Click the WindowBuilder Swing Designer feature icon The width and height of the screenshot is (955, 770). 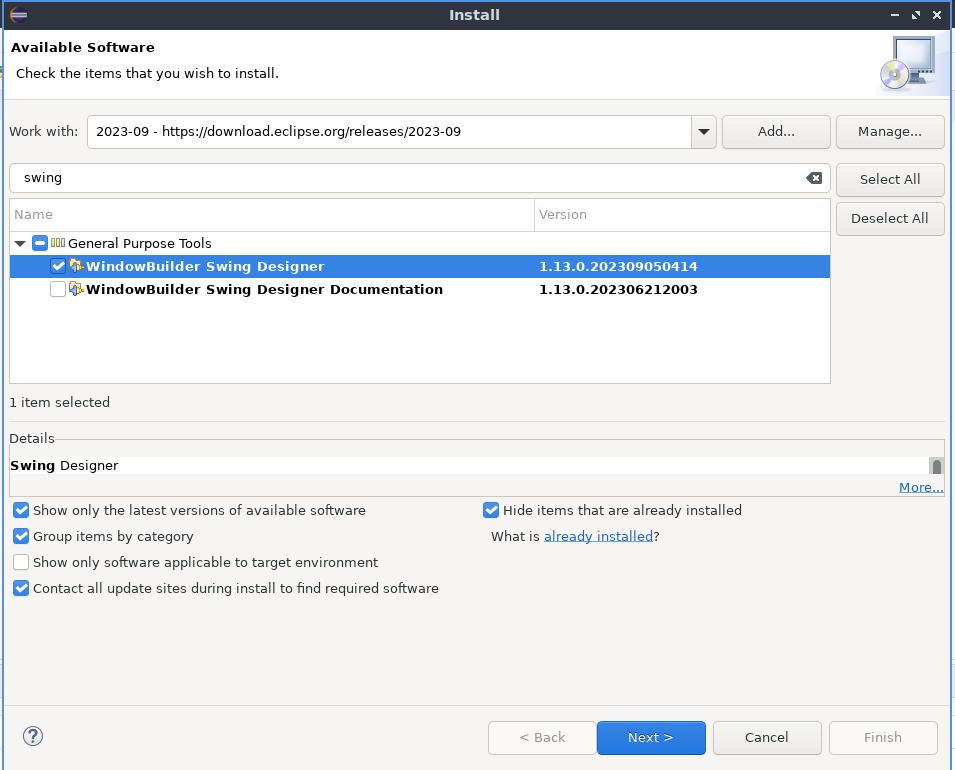coord(76,266)
